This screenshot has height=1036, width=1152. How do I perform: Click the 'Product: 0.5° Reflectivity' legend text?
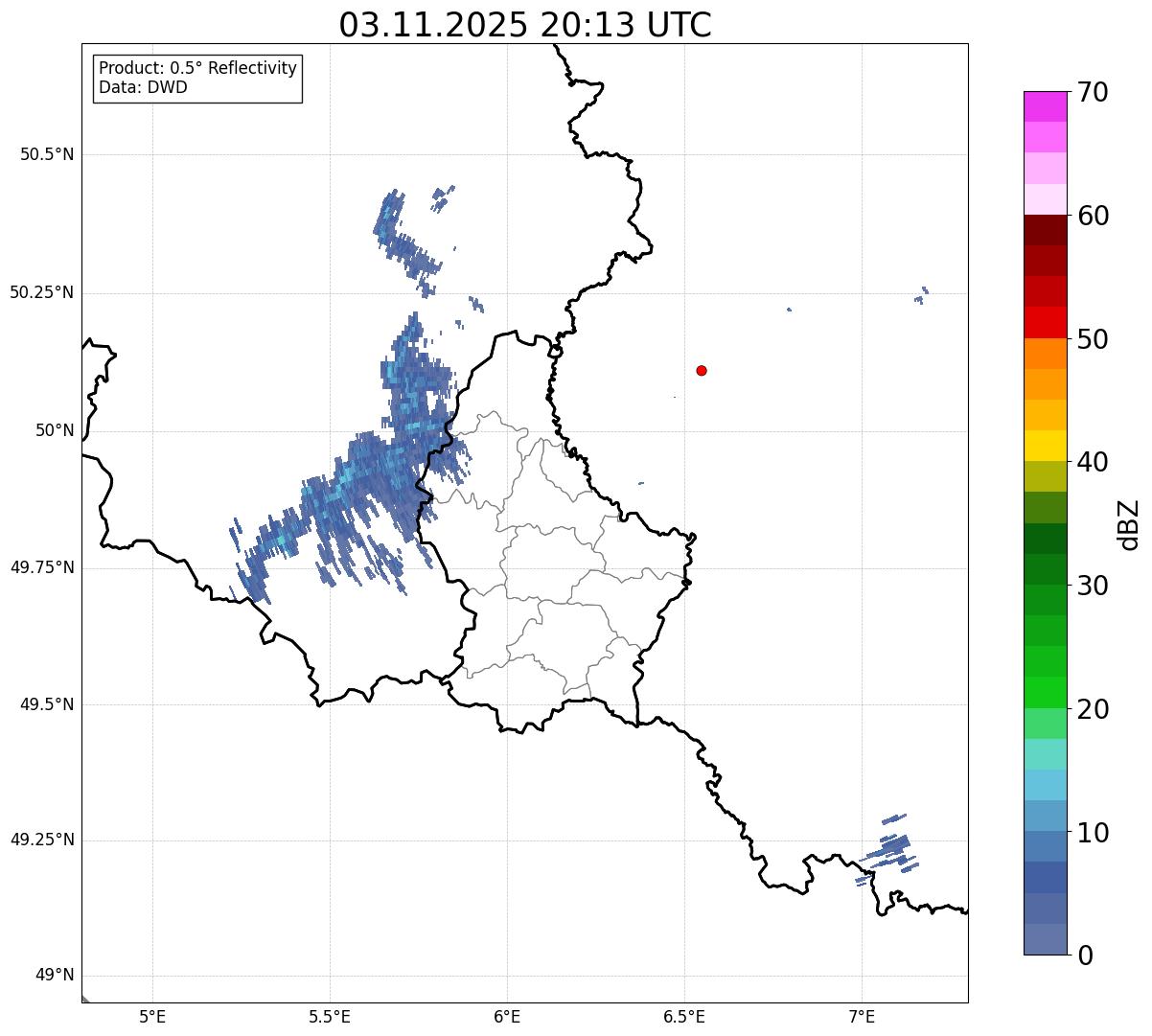click(x=197, y=68)
